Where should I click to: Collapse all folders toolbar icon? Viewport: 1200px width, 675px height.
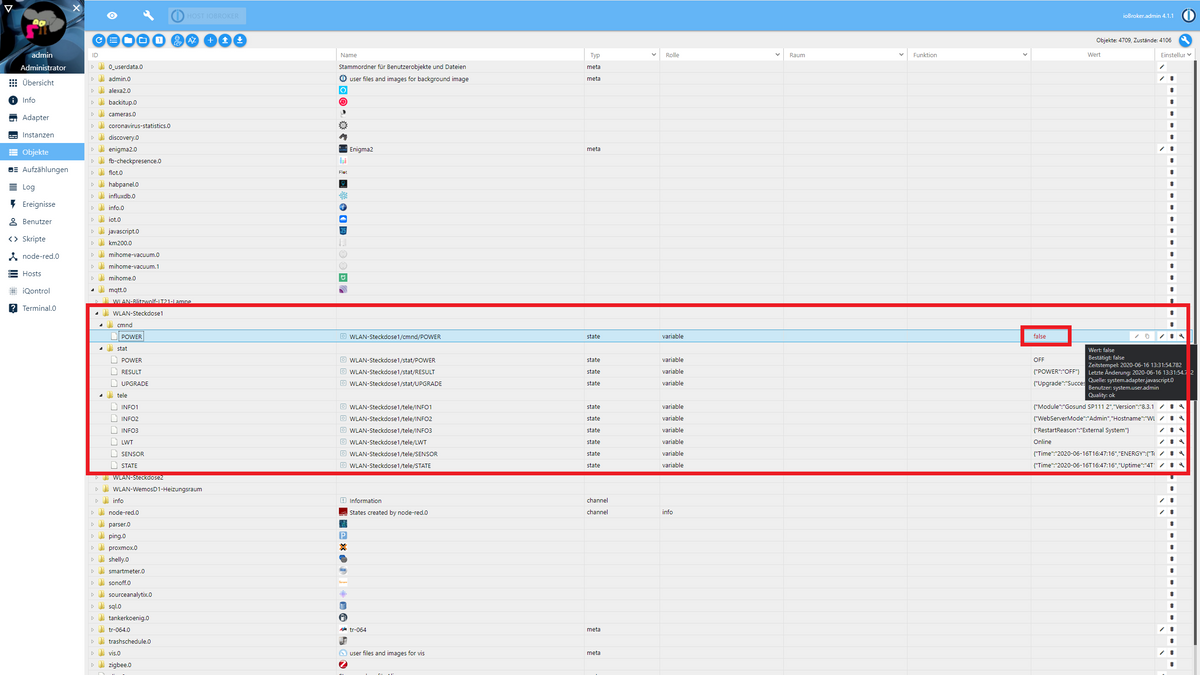(128, 40)
